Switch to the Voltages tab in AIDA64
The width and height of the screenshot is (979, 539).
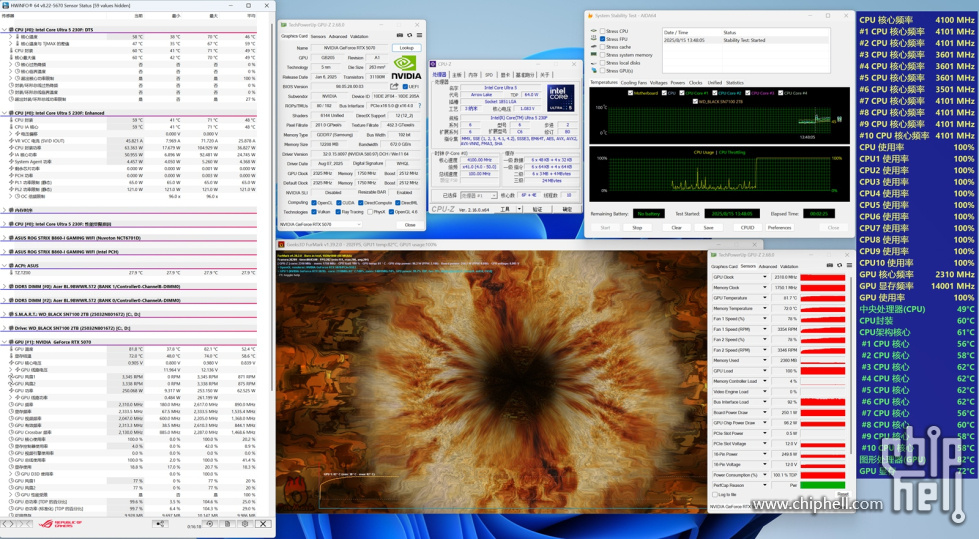click(659, 82)
